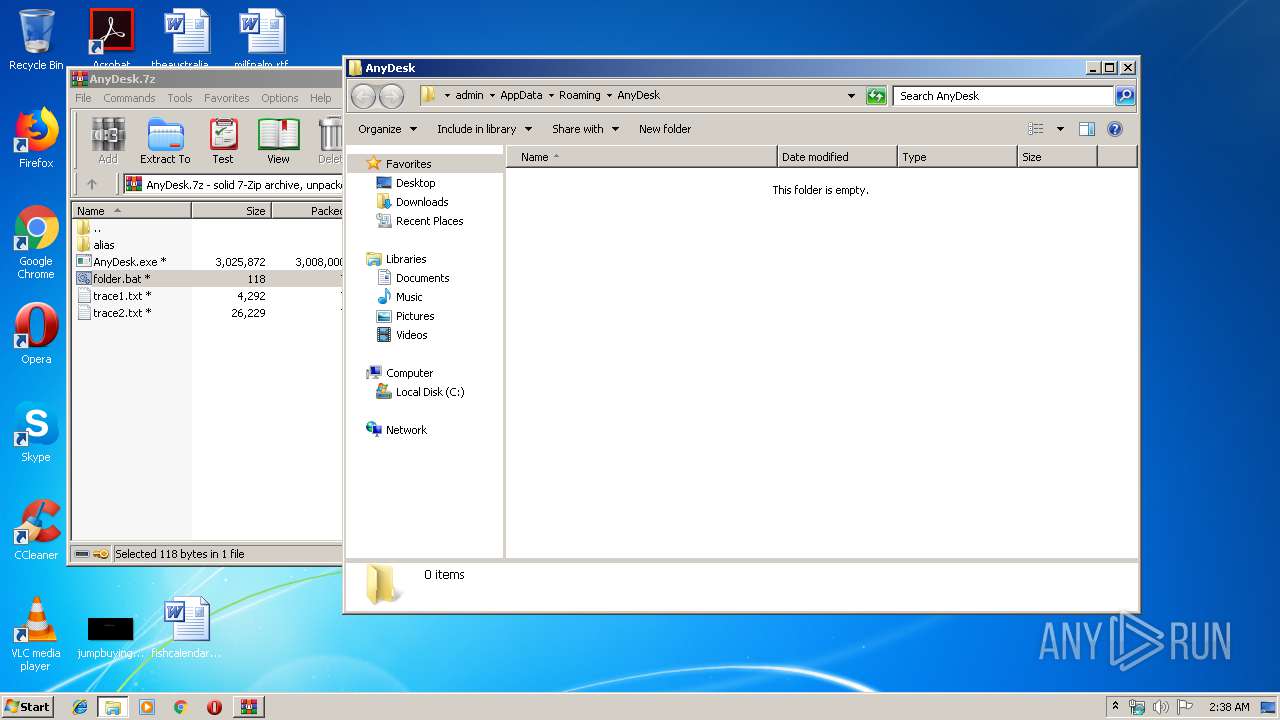1280x720 pixels.
Task: Select the alias folder in the archive
Action: [104, 244]
